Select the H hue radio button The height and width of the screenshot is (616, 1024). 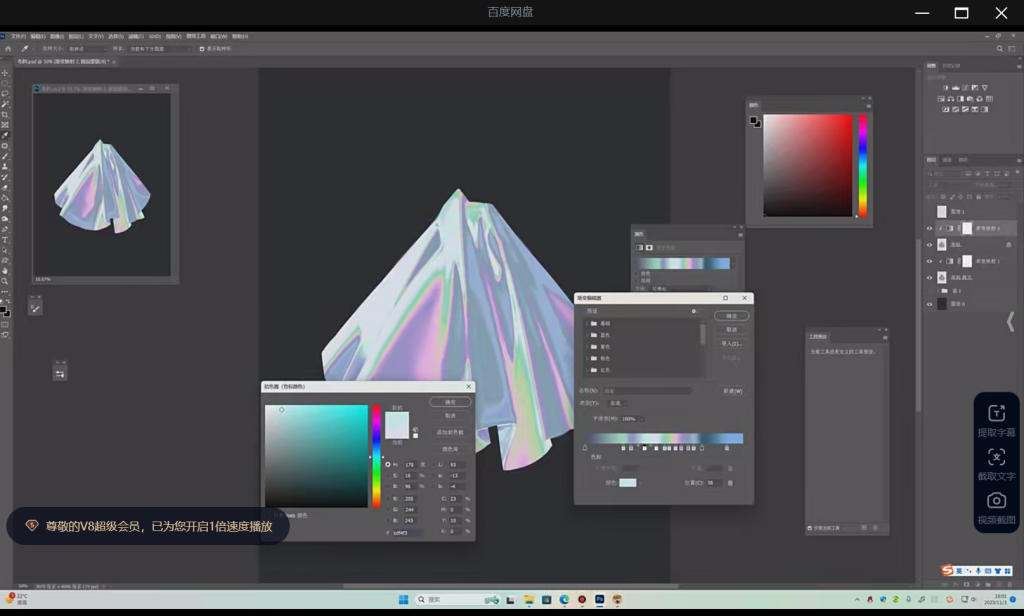tap(388, 465)
